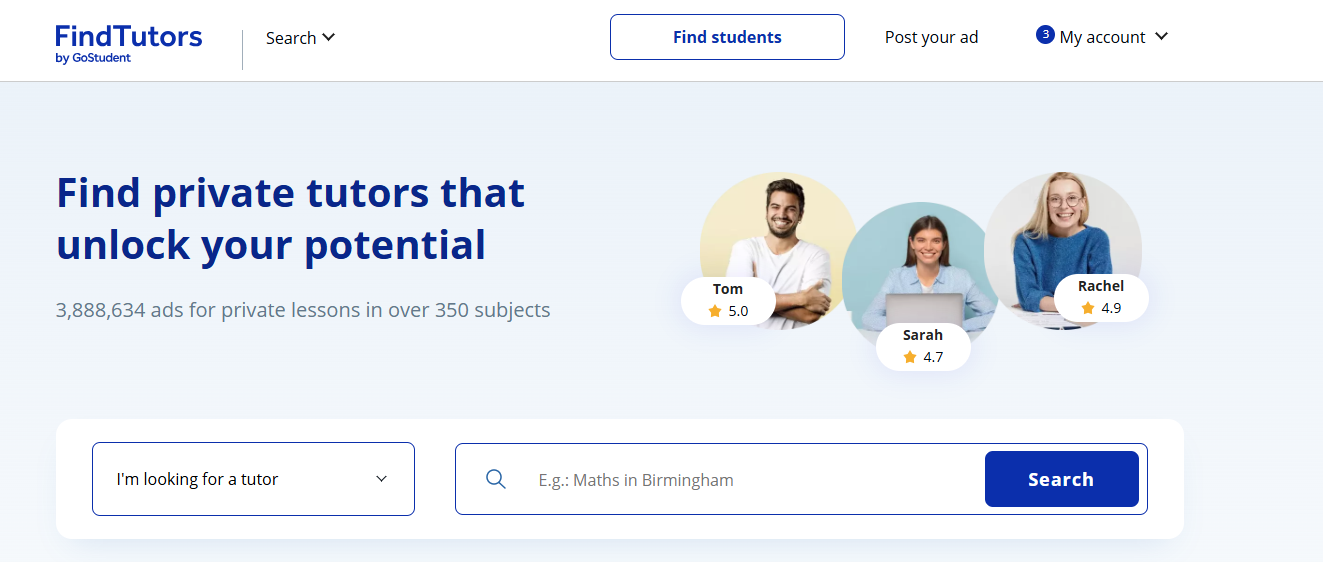Click Tom's name on the rating badge
The image size is (1323, 562).
[728, 289]
